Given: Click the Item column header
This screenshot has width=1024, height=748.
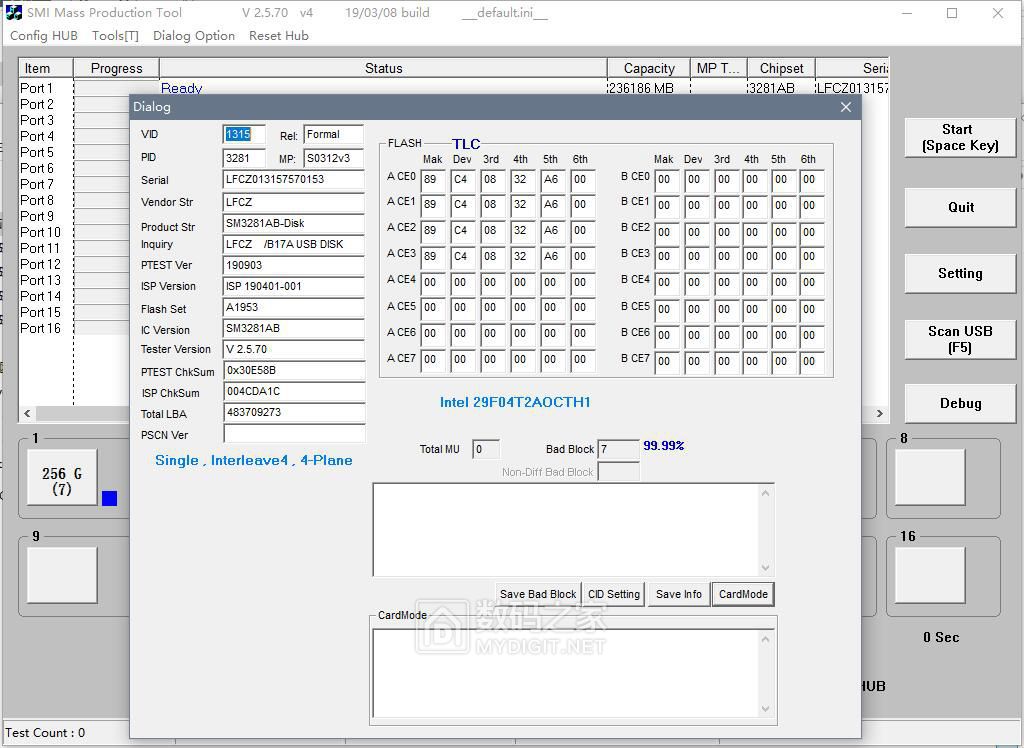Looking at the screenshot, I should 46,68.
